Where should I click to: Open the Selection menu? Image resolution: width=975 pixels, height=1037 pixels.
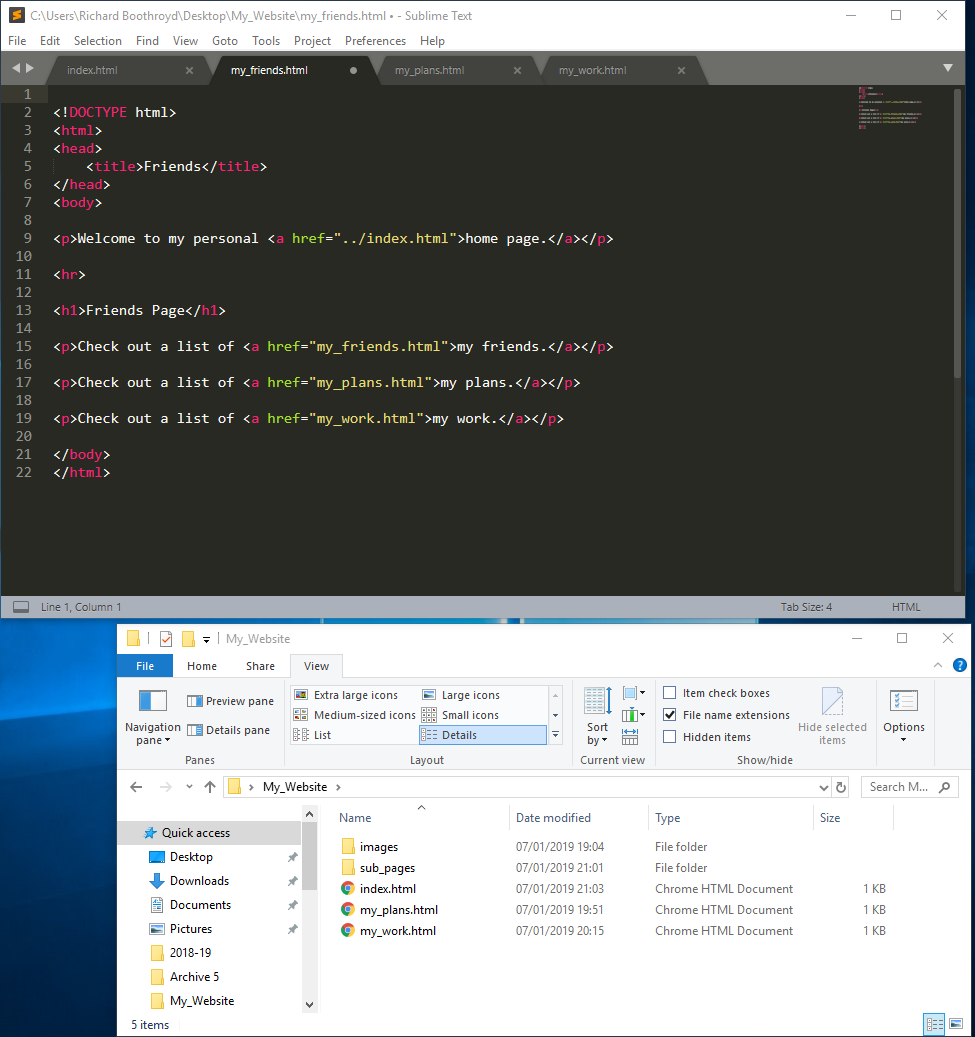(x=98, y=41)
